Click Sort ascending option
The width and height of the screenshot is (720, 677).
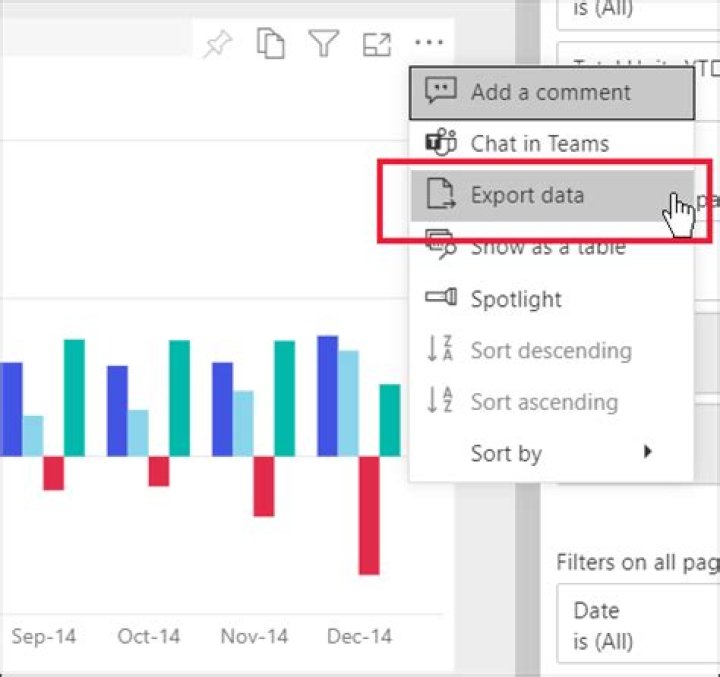click(551, 402)
